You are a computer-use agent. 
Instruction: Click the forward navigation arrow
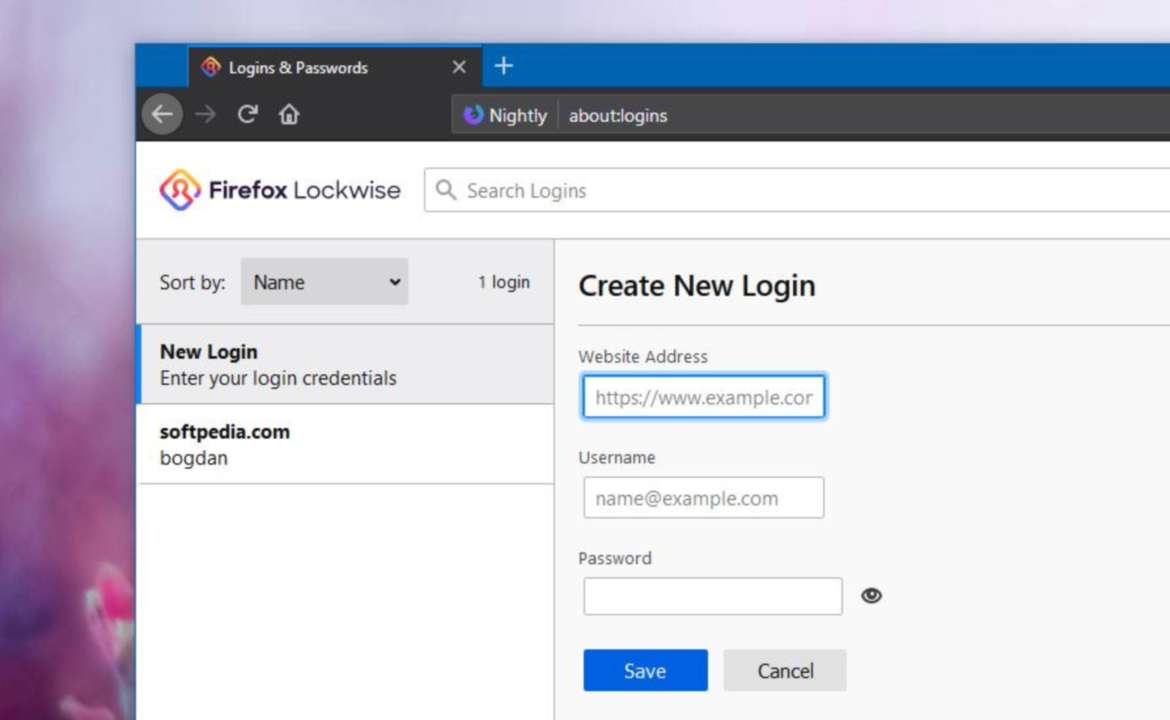pyautogui.click(x=205, y=115)
